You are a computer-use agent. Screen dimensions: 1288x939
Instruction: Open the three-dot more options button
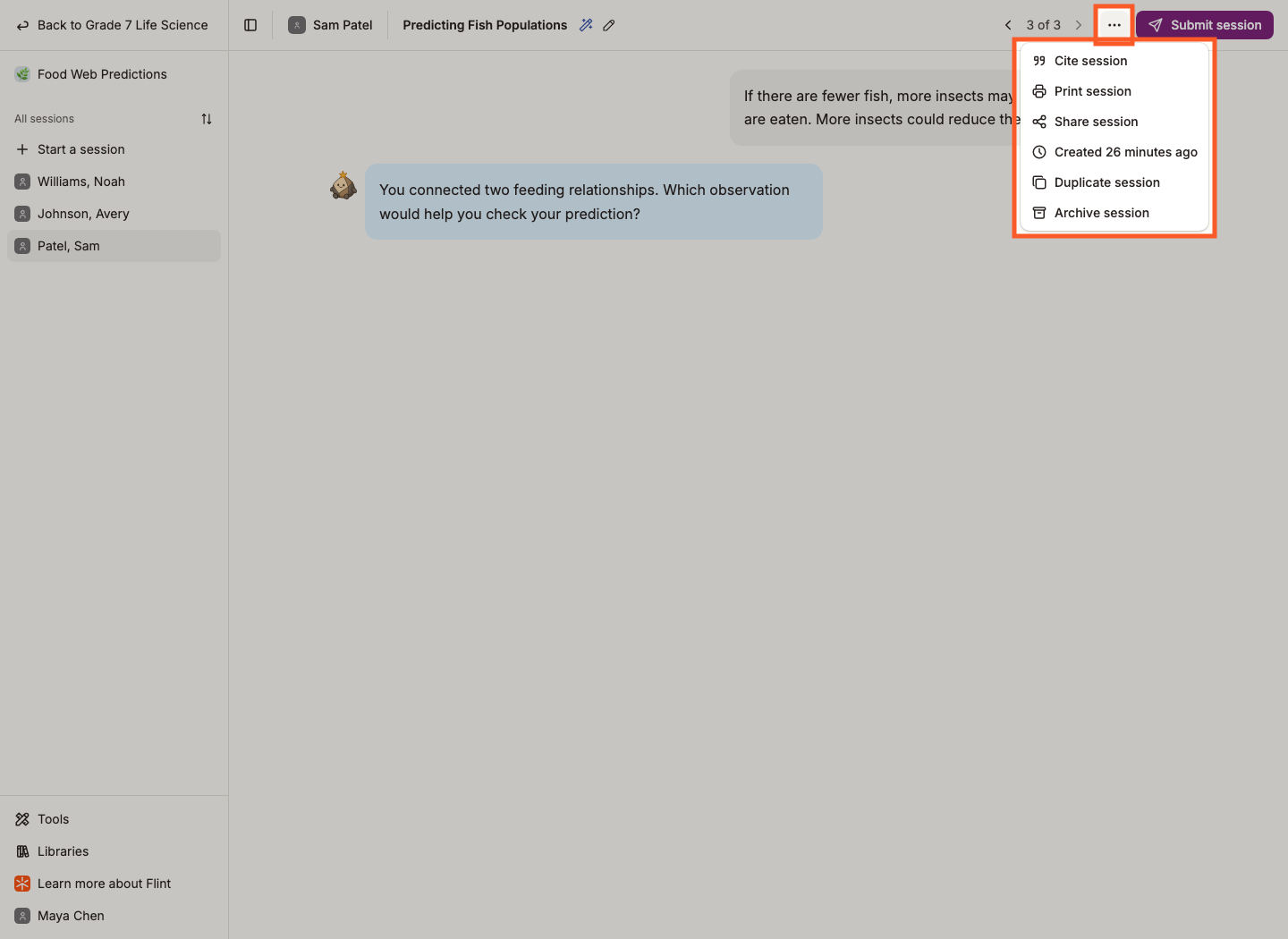pos(1114,25)
